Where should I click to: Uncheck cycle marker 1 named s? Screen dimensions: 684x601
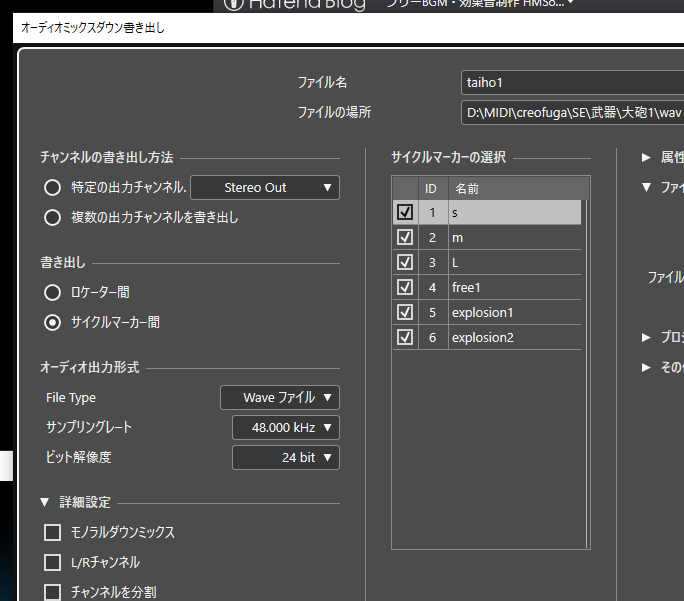[x=405, y=212]
